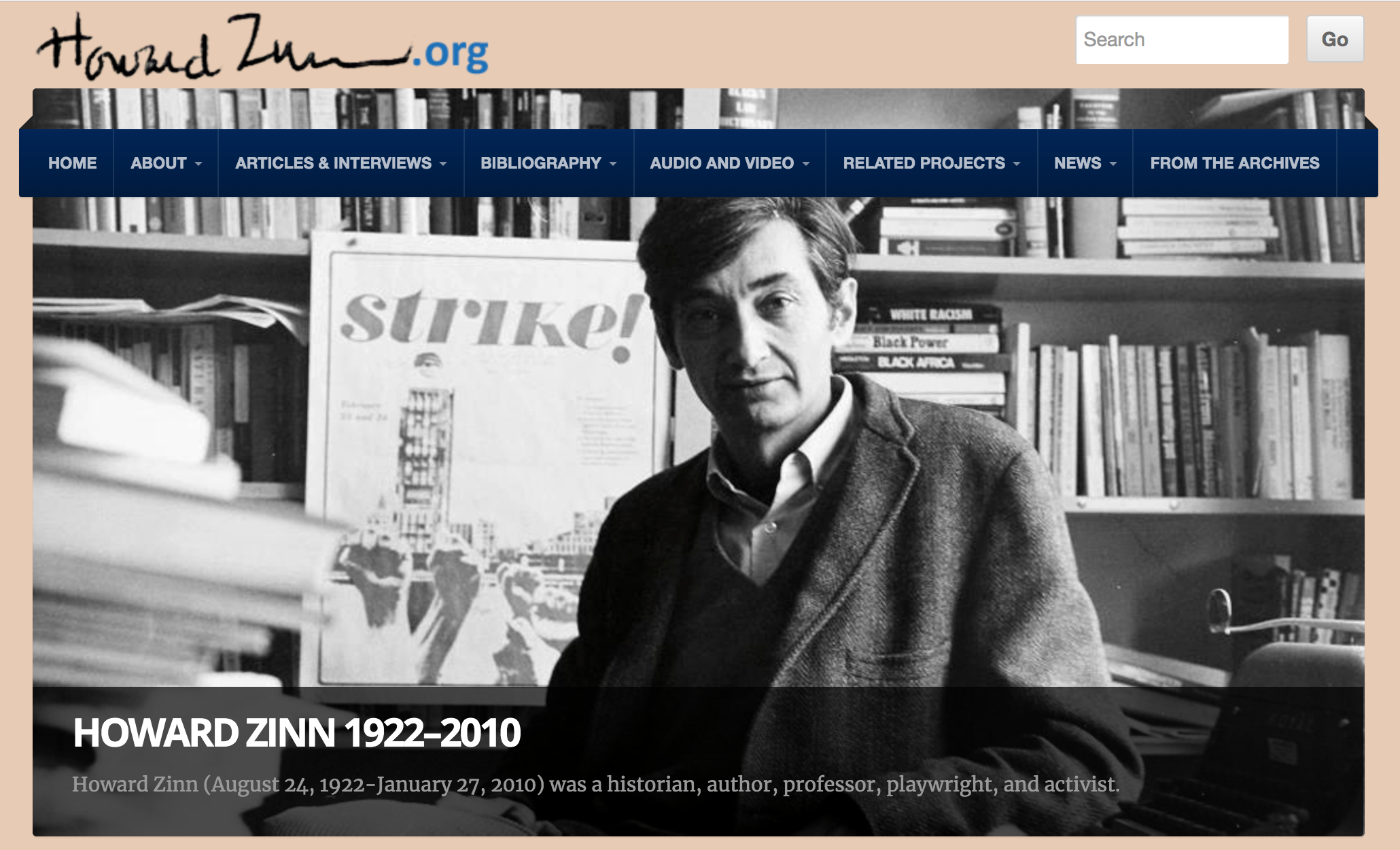
Task: Click the caret beside Bibliography
Action: tap(613, 164)
